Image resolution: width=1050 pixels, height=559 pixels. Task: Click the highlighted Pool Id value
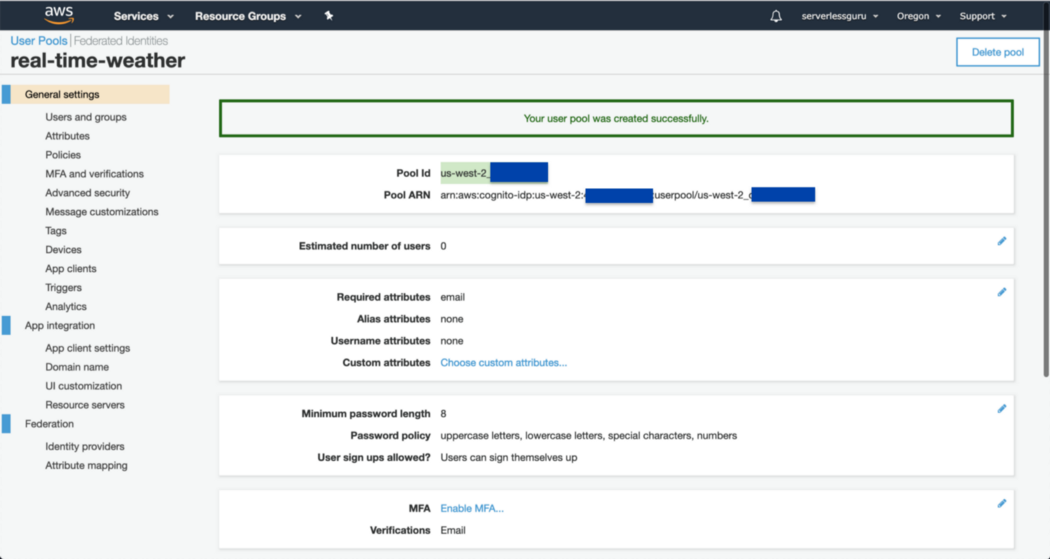[x=494, y=173]
